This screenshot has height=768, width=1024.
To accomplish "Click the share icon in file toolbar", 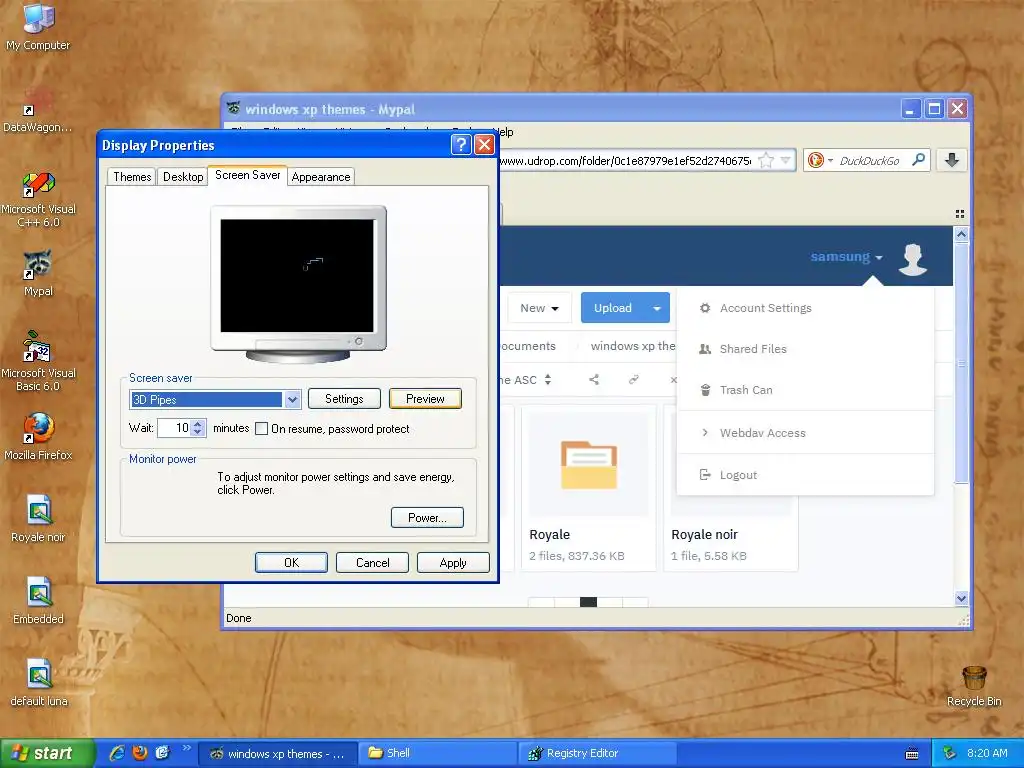I will pyautogui.click(x=594, y=379).
